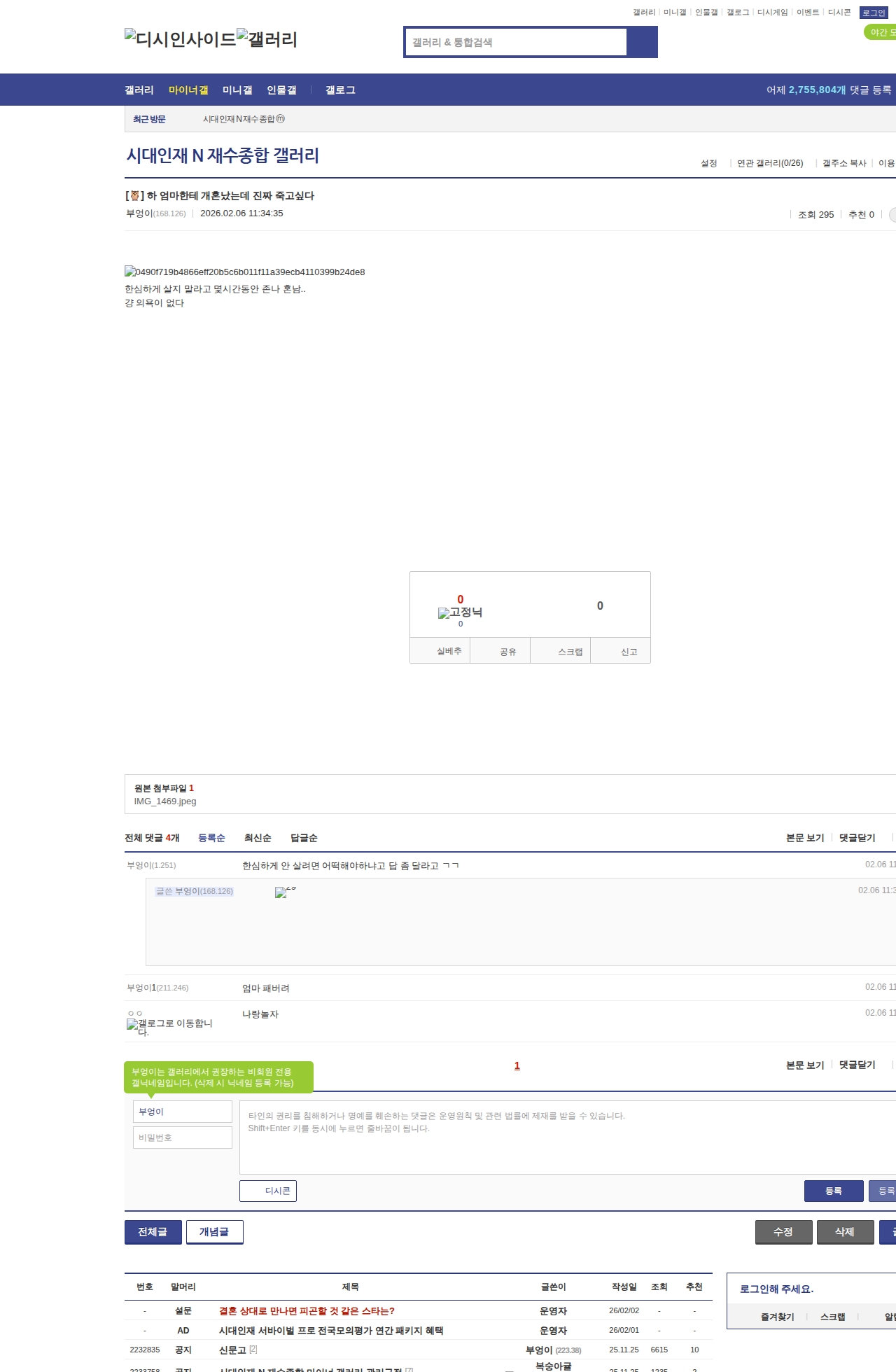Click the 로그인 button at top right

(x=874, y=13)
